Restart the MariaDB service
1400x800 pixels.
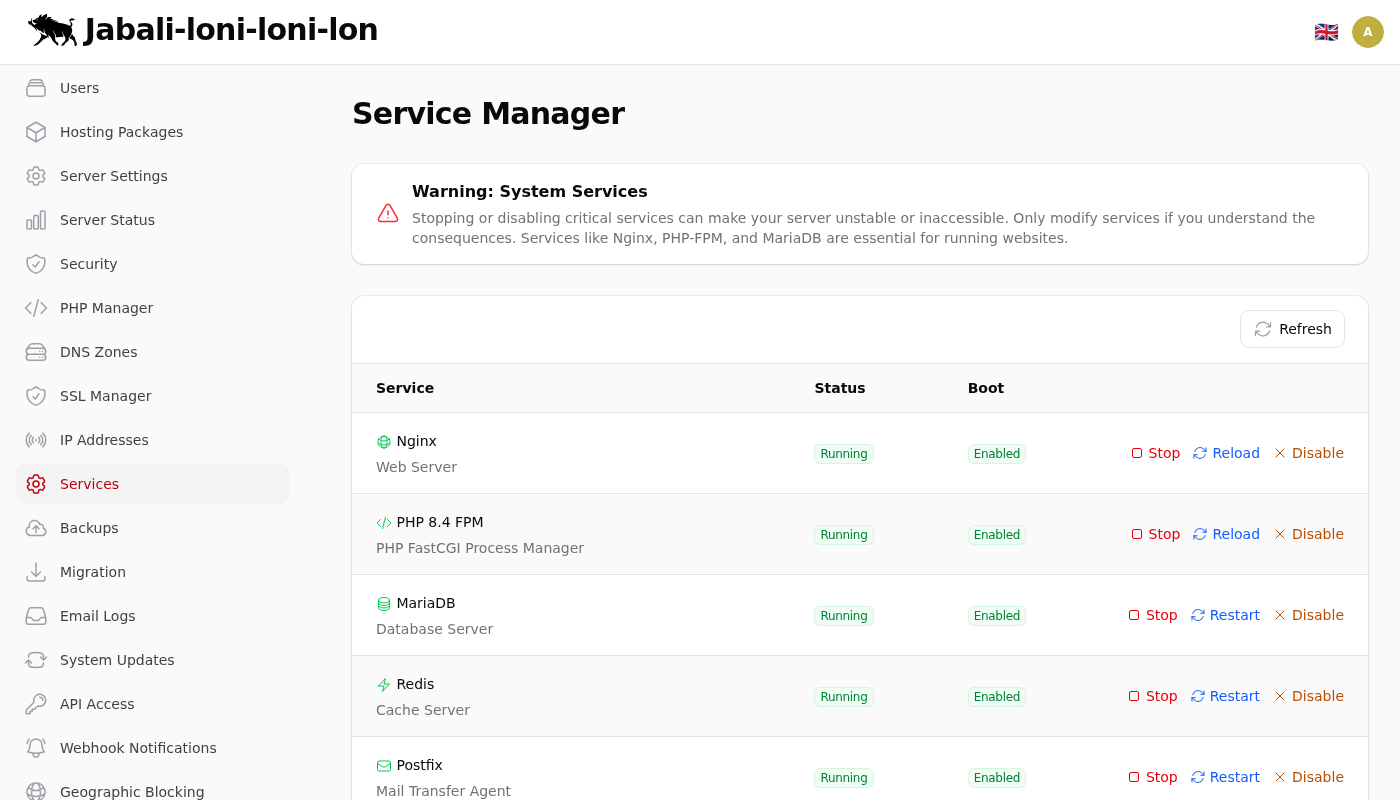1225,615
